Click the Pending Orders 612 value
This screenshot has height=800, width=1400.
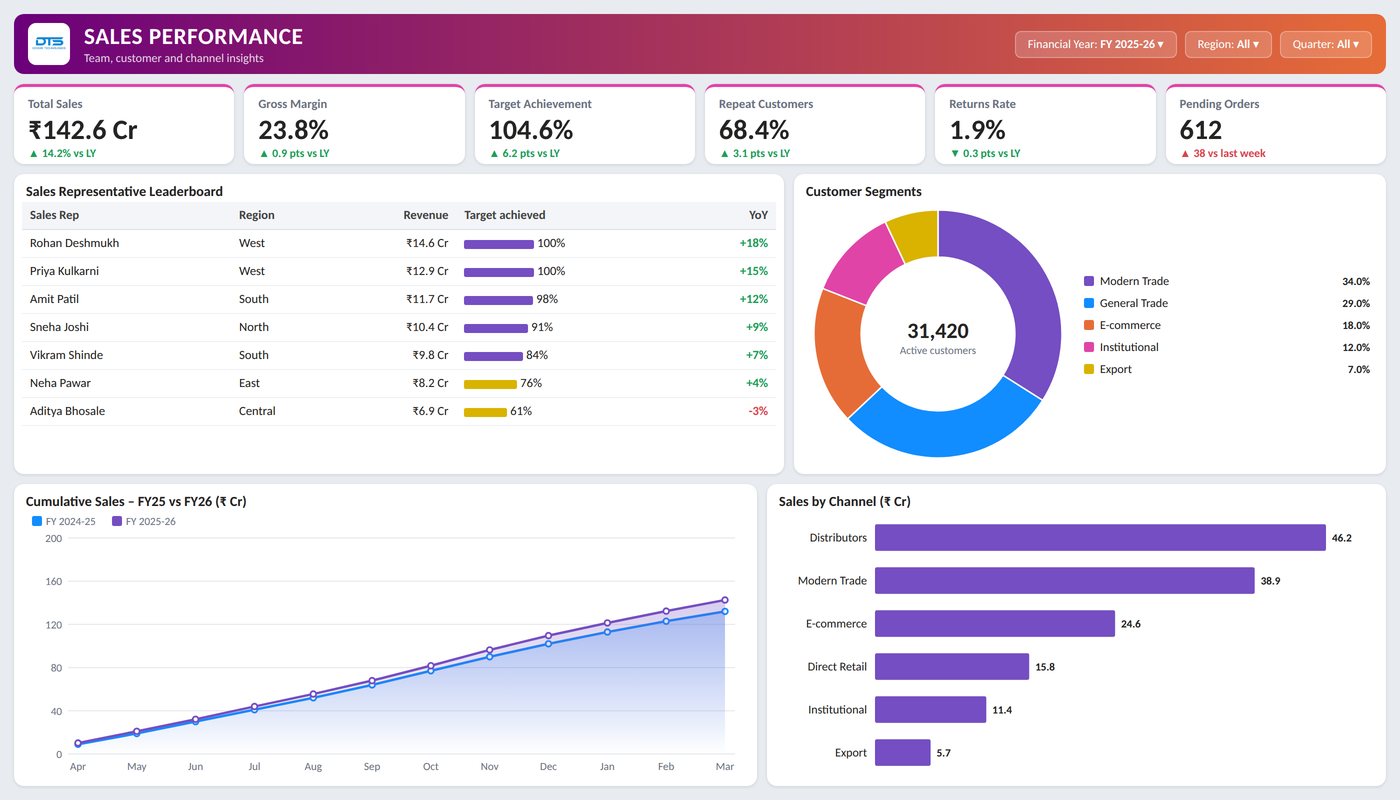tap(1201, 130)
